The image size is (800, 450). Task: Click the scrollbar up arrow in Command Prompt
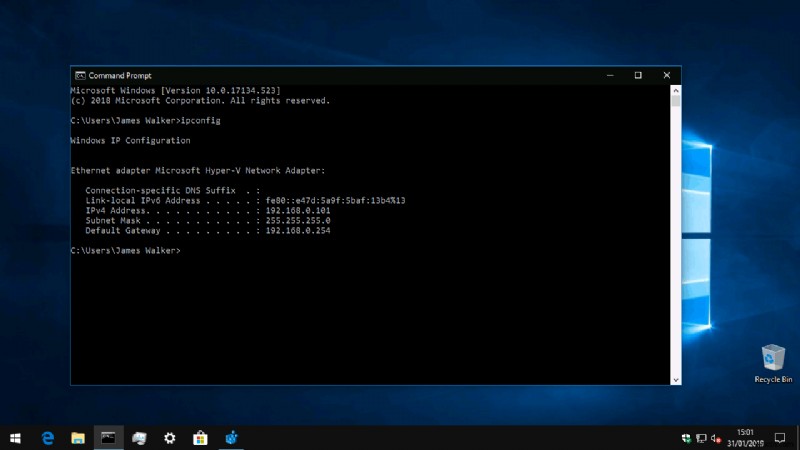[676, 90]
